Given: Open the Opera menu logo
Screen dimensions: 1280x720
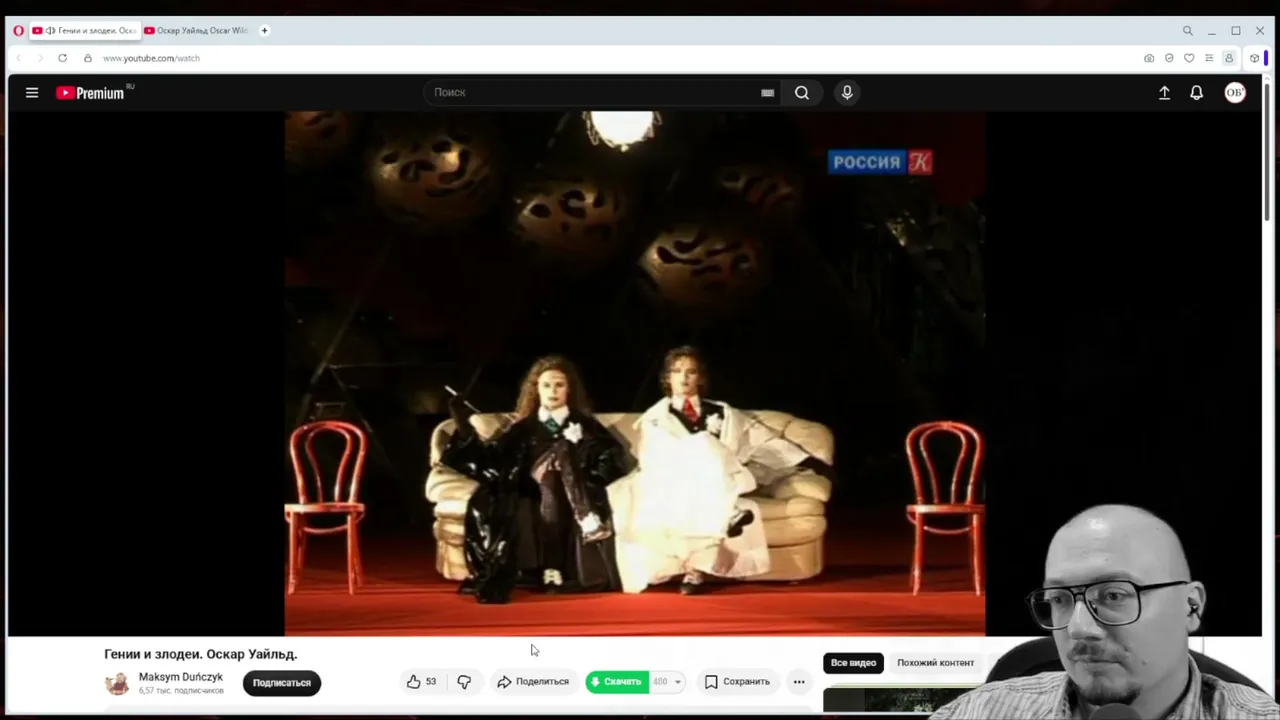Looking at the screenshot, I should (x=18, y=31).
